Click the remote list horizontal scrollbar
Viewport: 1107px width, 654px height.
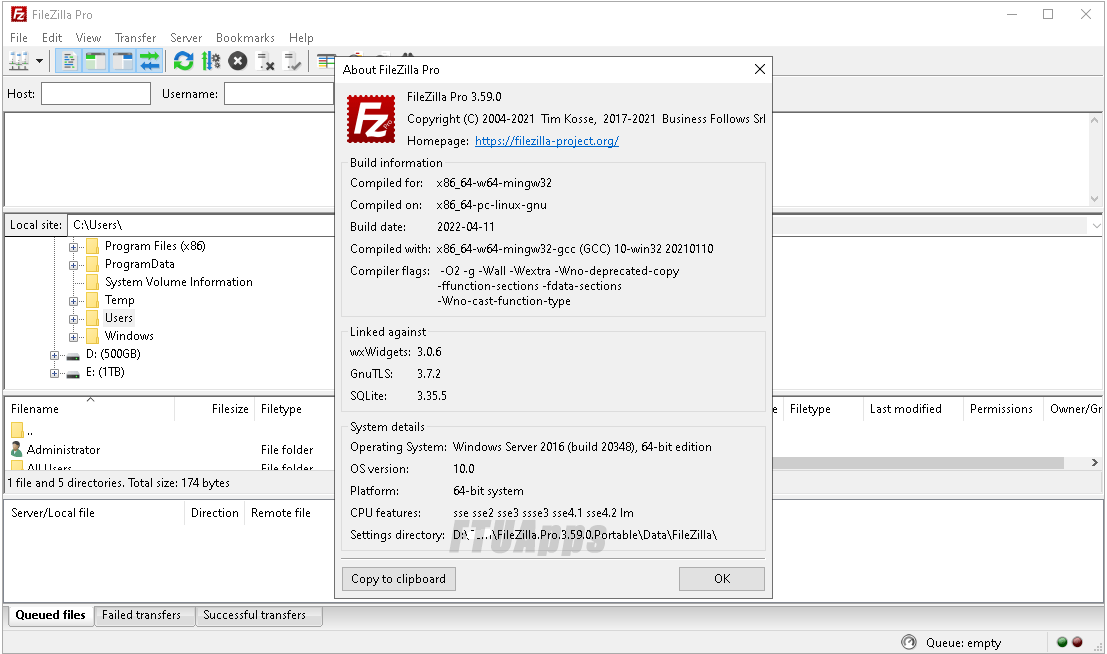click(918, 463)
